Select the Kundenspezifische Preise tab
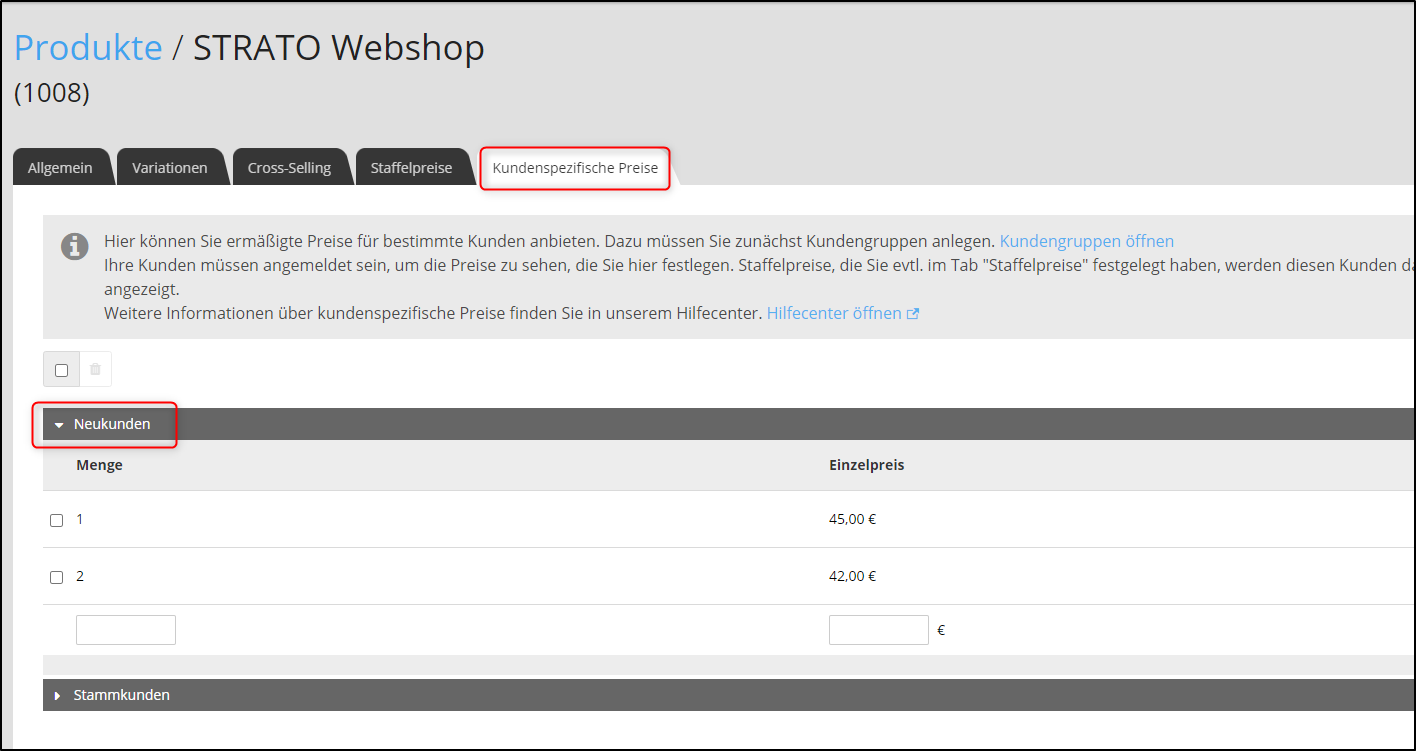 [x=574, y=167]
